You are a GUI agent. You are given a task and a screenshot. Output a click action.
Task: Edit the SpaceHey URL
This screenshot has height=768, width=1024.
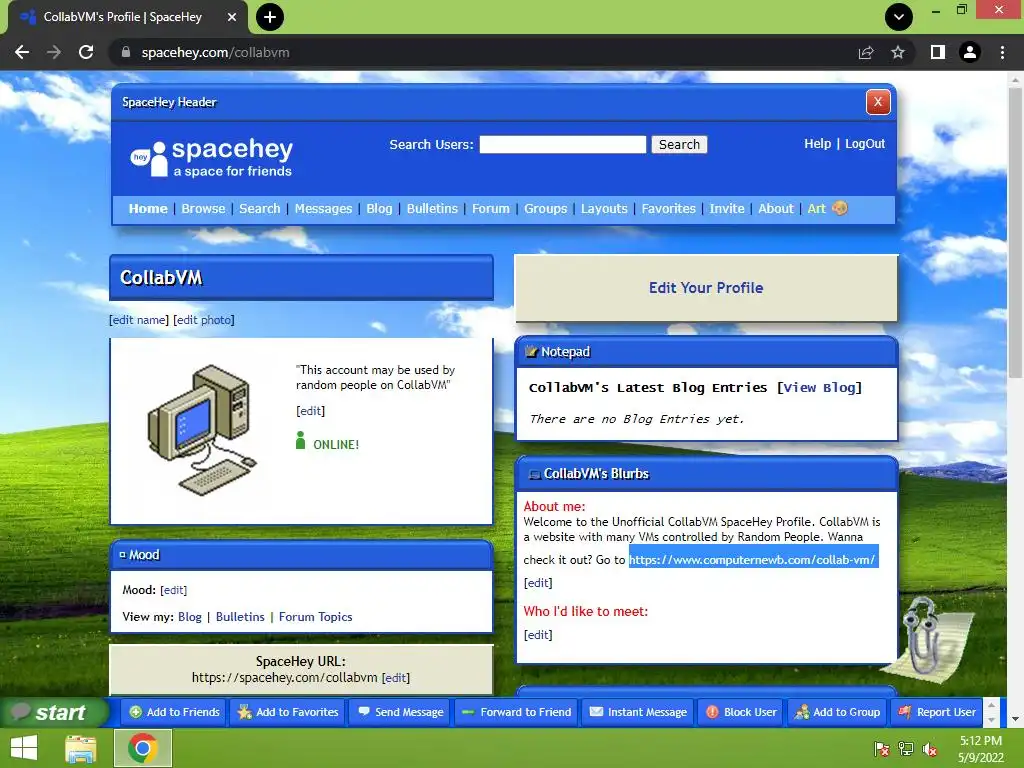point(396,678)
